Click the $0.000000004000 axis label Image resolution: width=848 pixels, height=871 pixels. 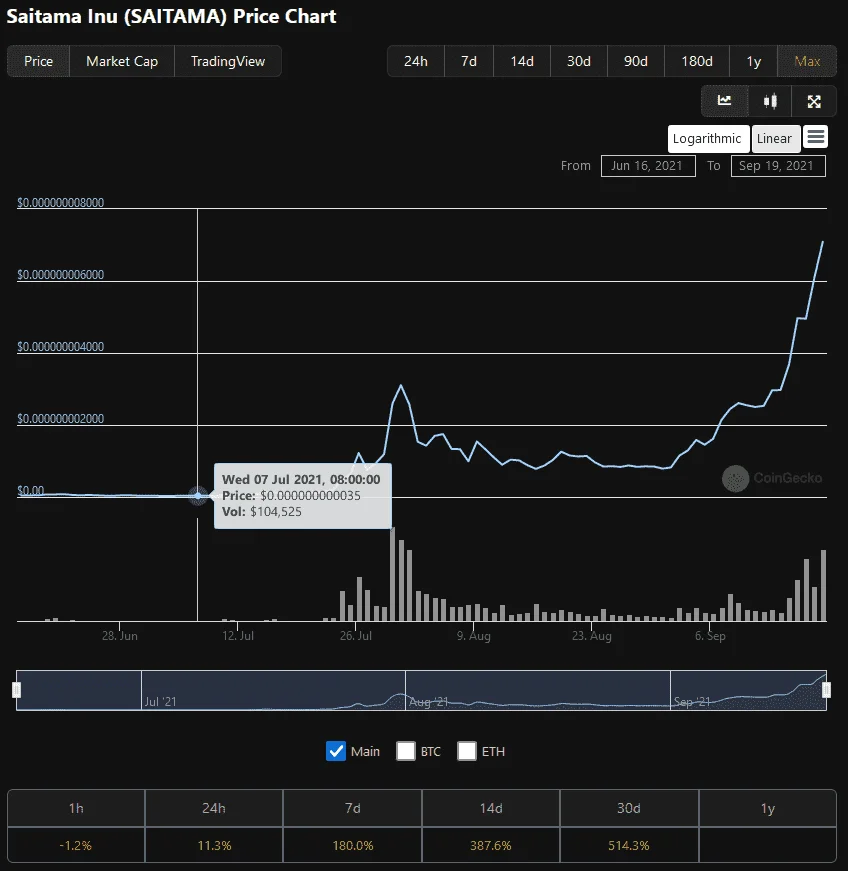[x=61, y=347]
